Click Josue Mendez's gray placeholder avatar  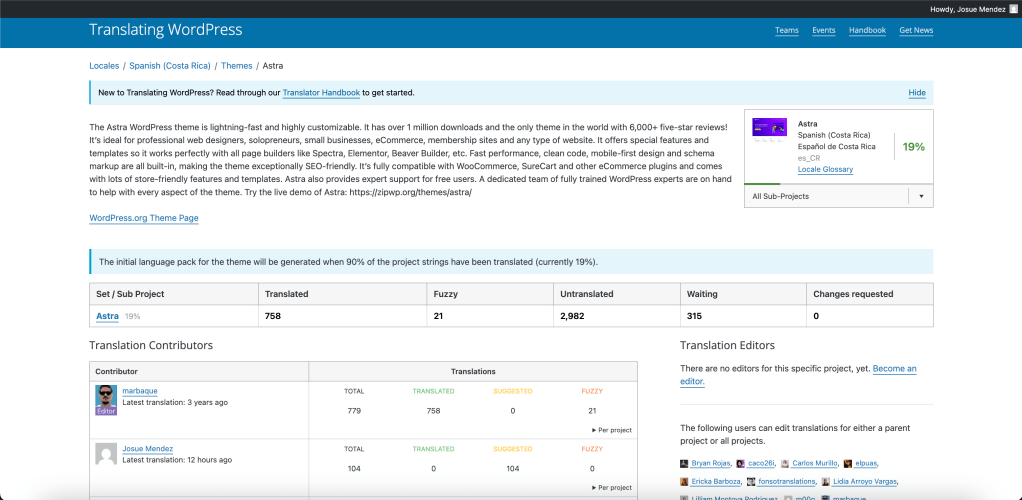[106, 454]
